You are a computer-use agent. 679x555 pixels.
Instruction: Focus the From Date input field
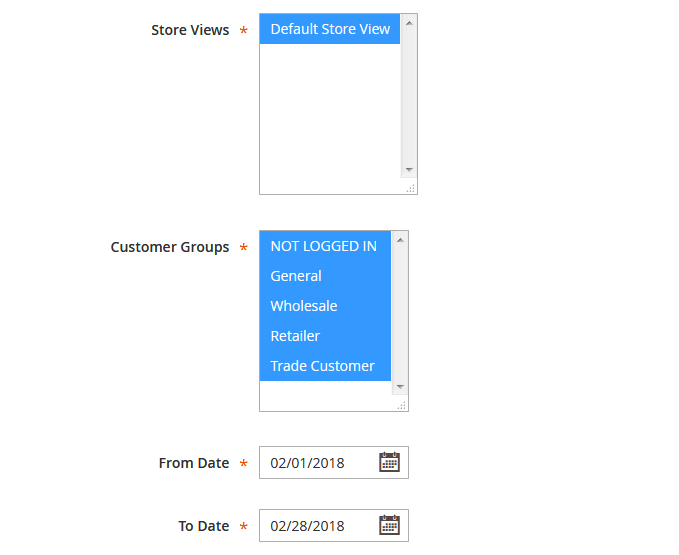click(316, 463)
